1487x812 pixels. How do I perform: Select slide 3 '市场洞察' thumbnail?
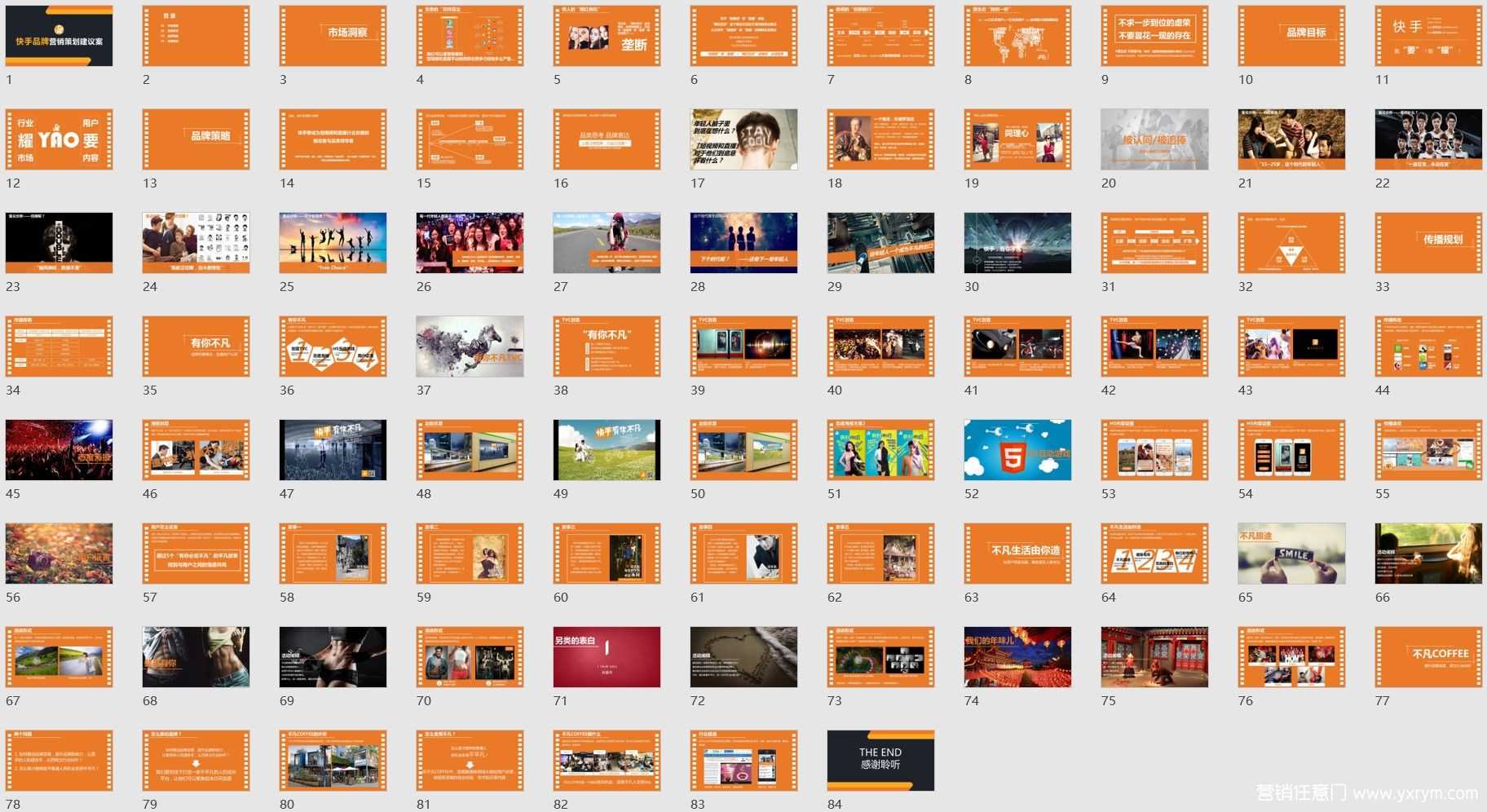[333, 36]
